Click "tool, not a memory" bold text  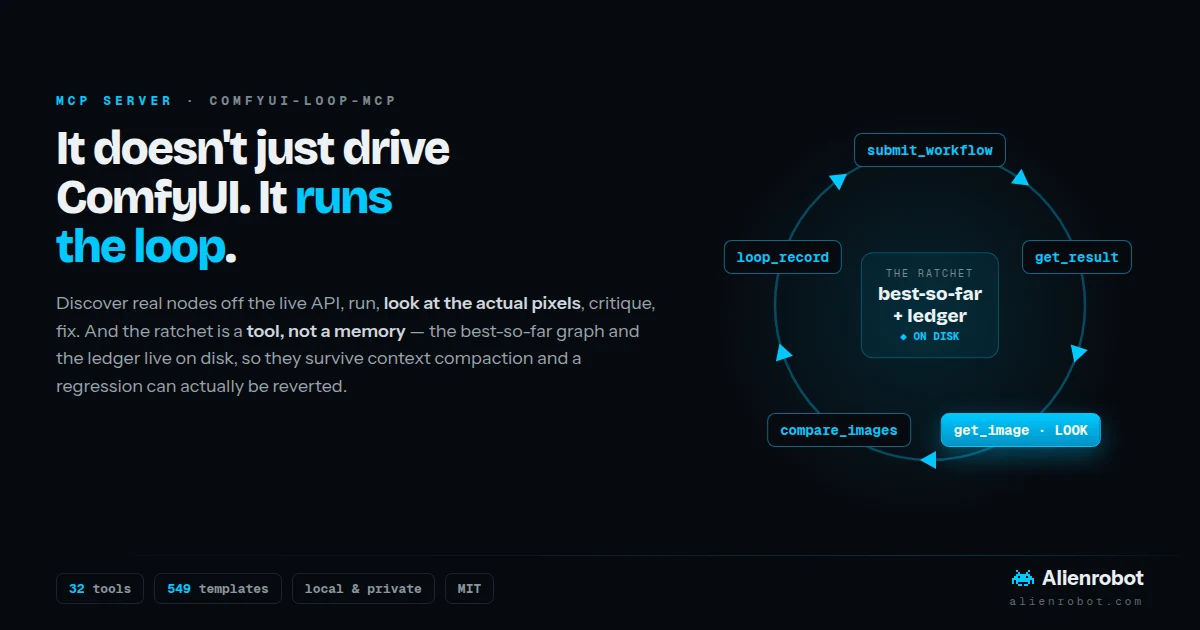coord(326,330)
